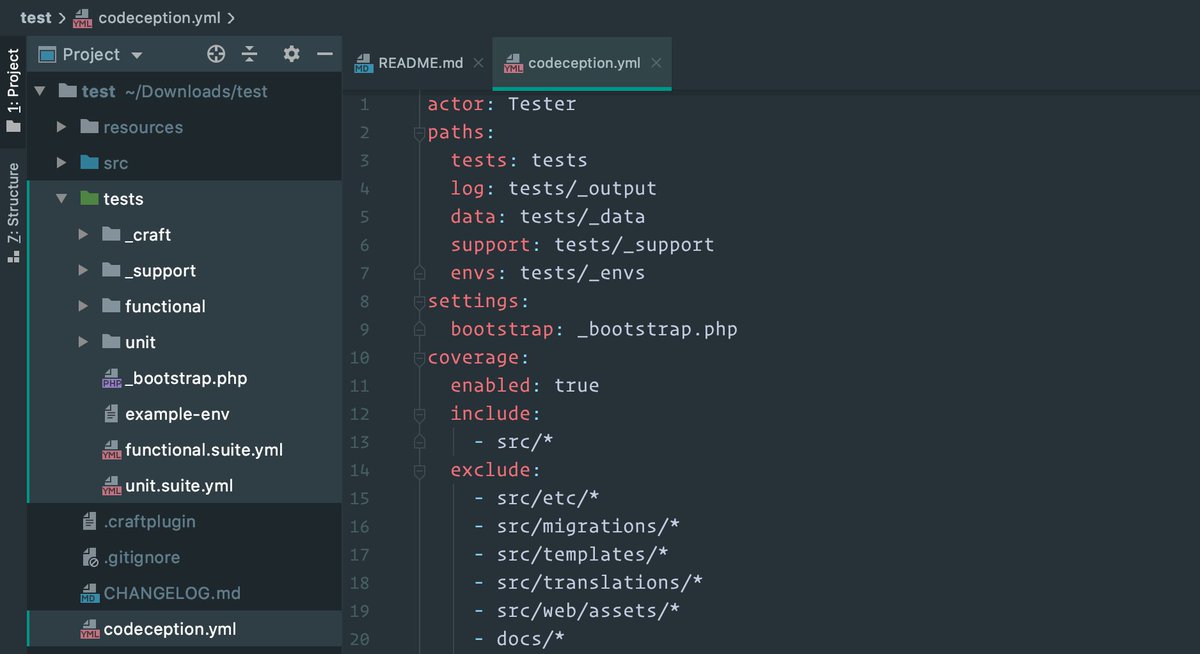Click 'src/migrations/*' entry in editor

(x=589, y=526)
